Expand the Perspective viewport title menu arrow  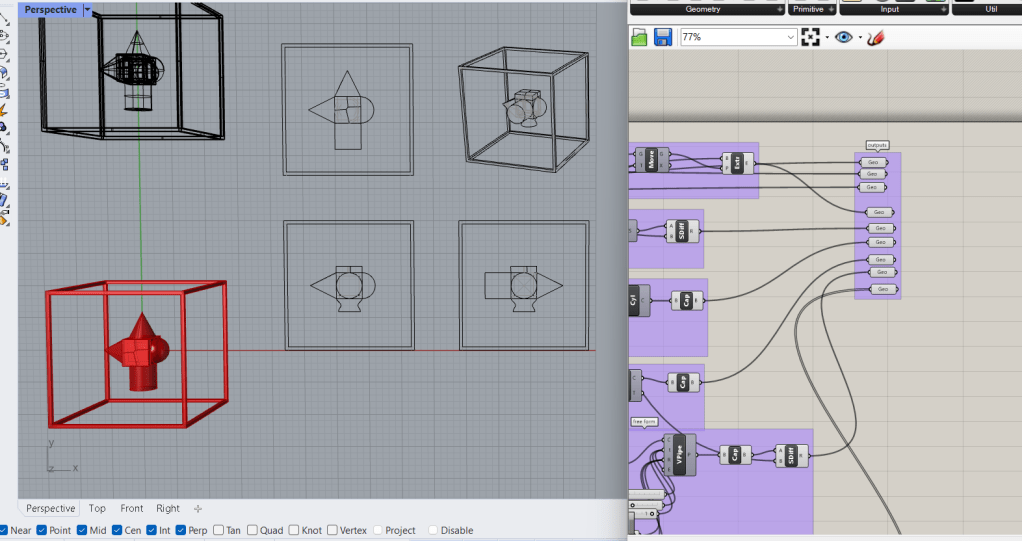click(x=87, y=9)
